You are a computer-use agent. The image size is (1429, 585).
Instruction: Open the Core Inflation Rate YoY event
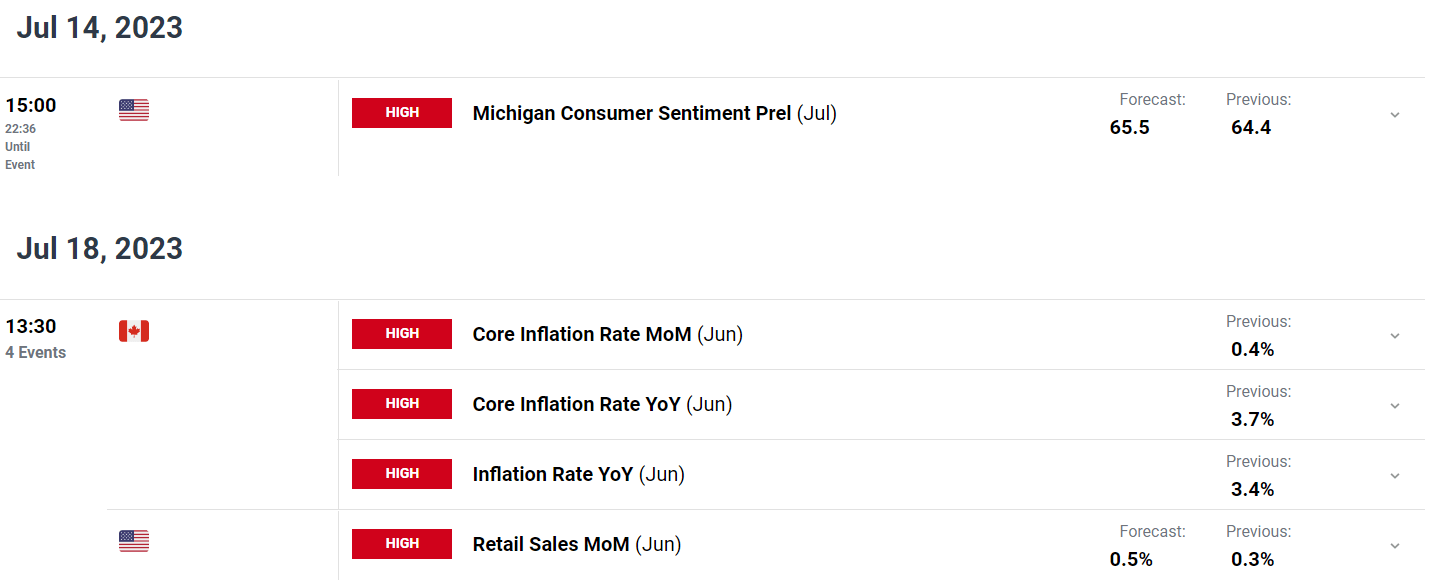click(603, 405)
